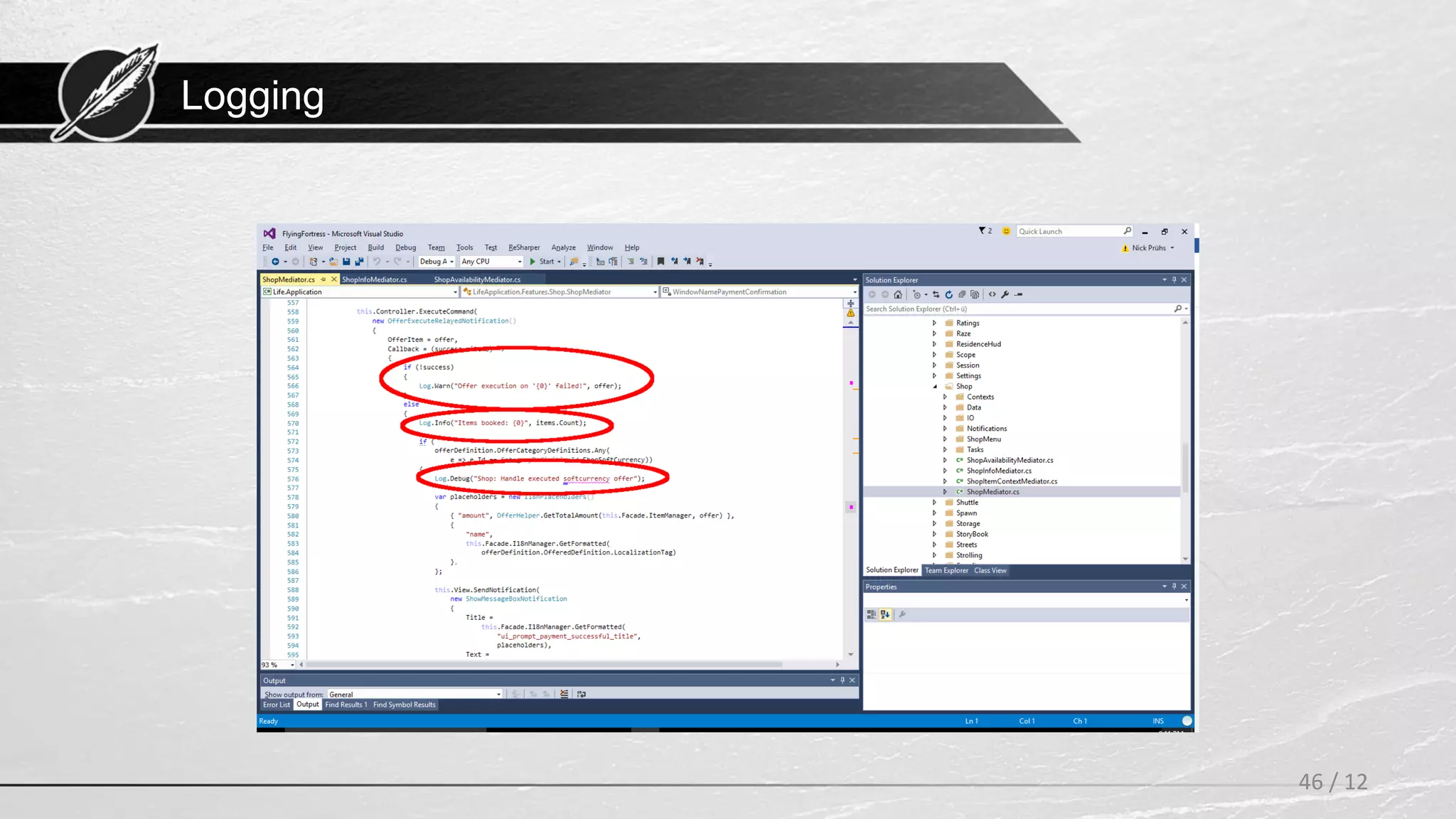
Task: Click the Save file icon in toolbar
Action: [346, 262]
